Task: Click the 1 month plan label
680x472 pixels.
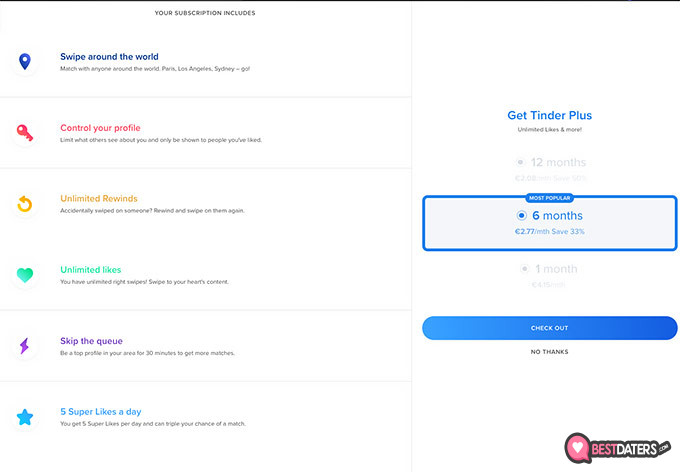Action: pyautogui.click(x=556, y=269)
